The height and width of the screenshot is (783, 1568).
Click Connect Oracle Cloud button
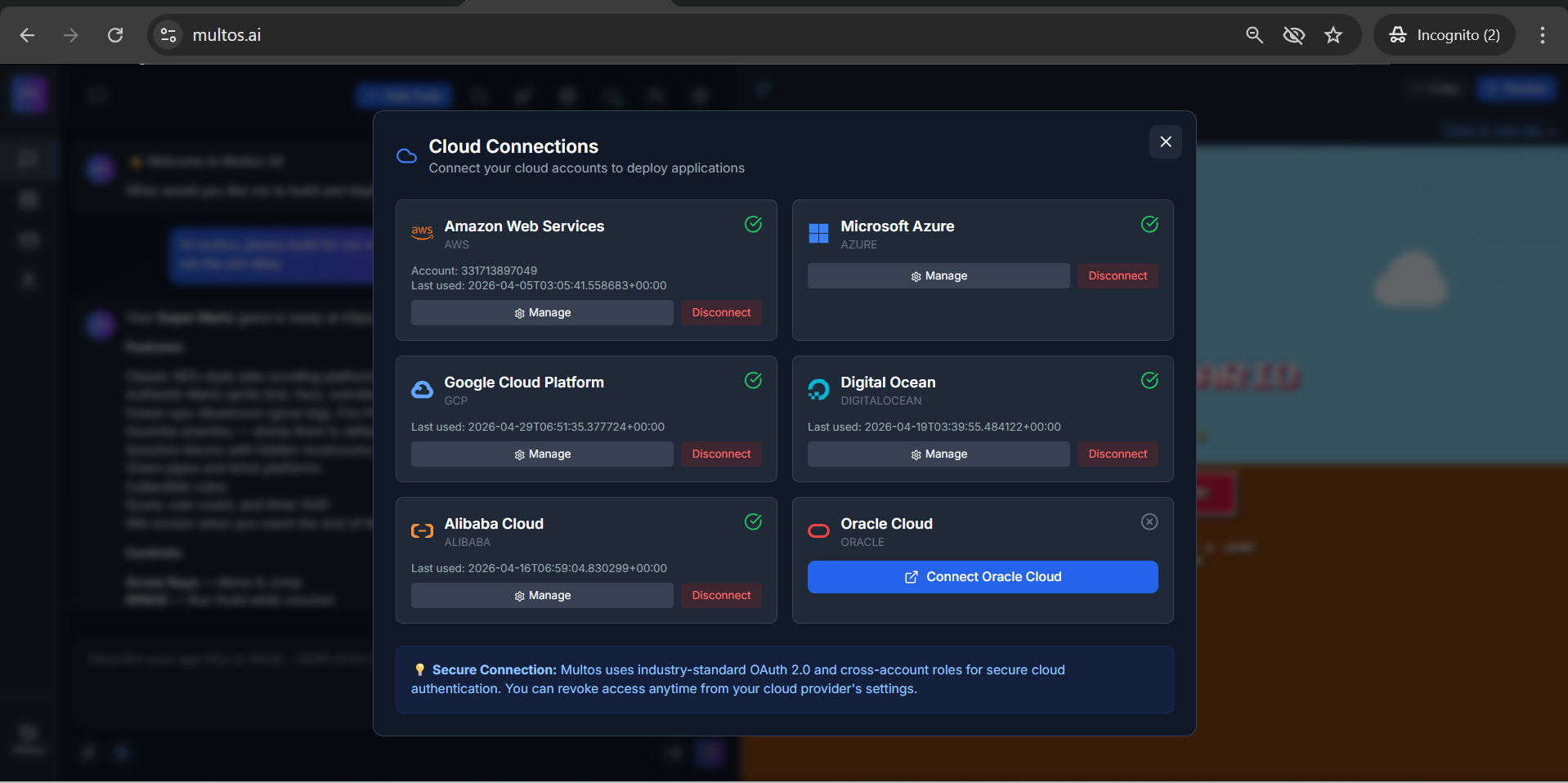(x=983, y=577)
